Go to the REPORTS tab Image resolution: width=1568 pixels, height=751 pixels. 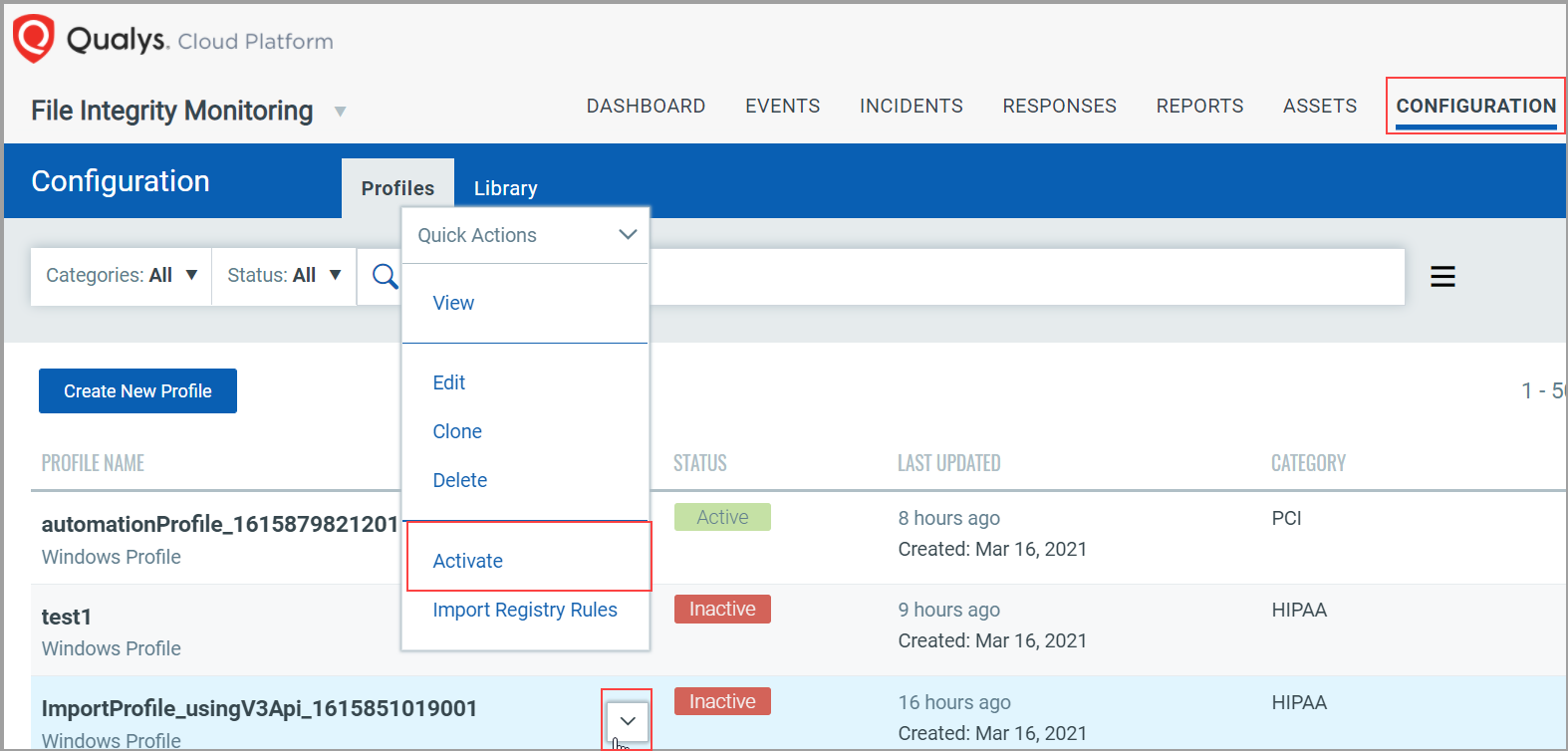[1199, 106]
